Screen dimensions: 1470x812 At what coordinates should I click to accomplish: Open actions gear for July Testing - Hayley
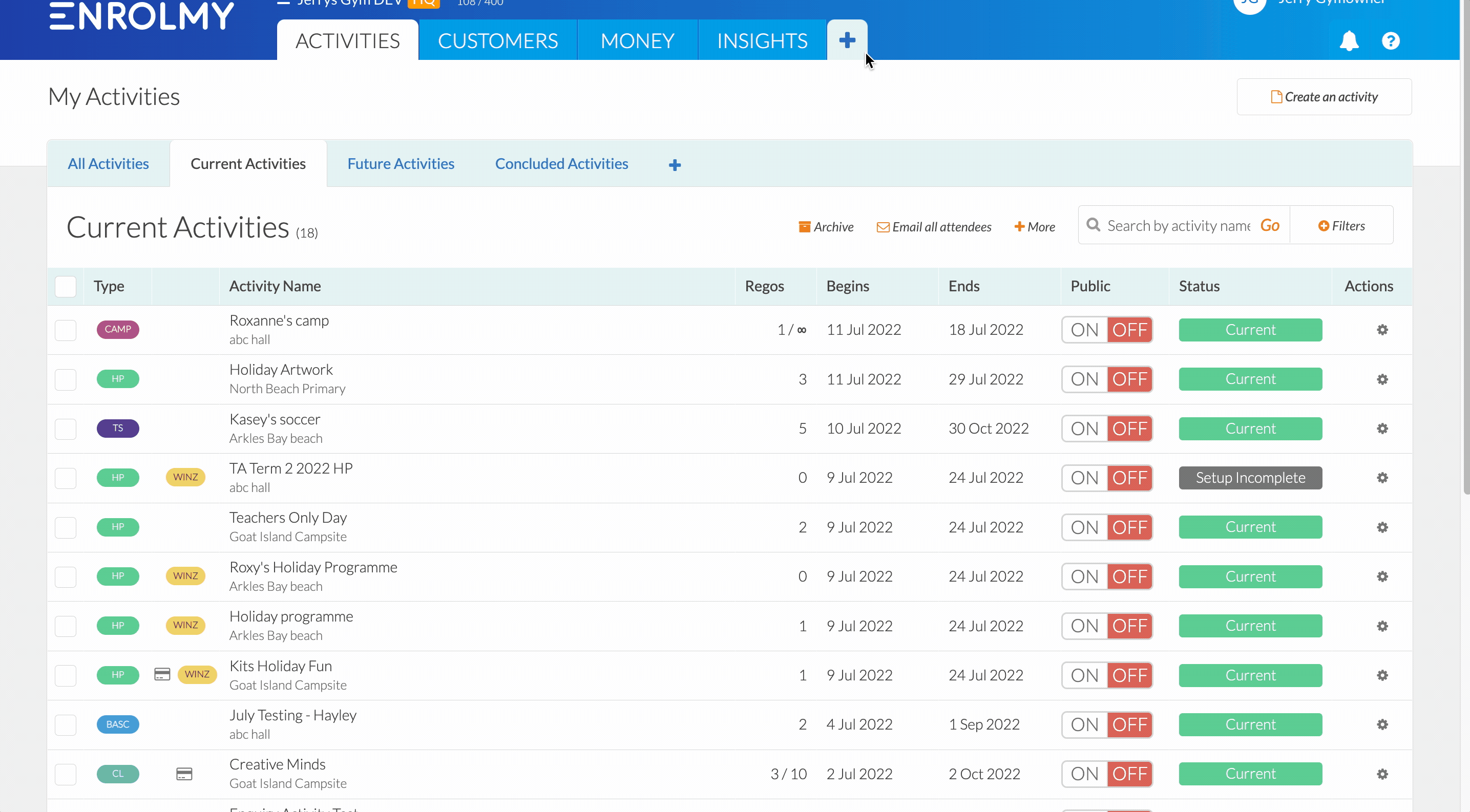point(1382,724)
